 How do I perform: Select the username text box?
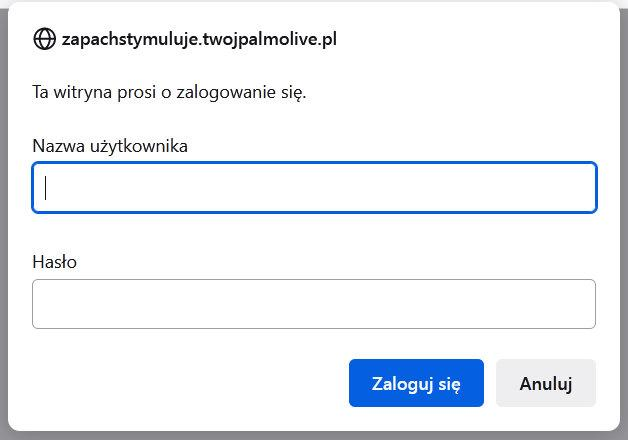314,188
